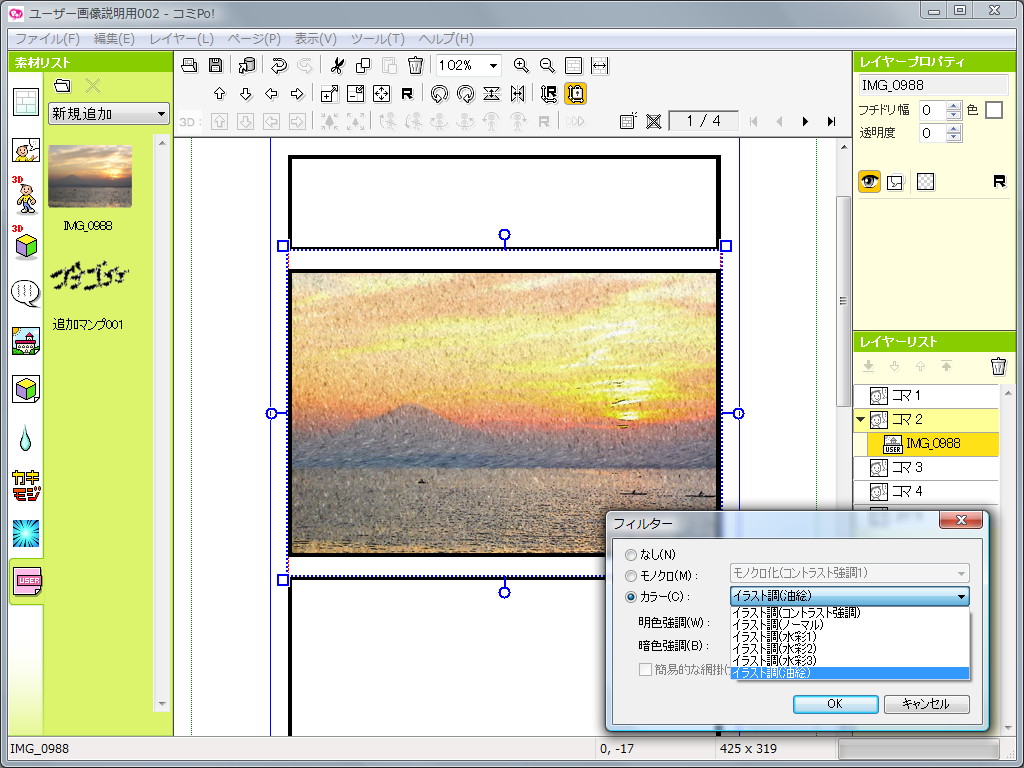The height and width of the screenshot is (768, 1024).
Task: Fit page width to window
Action: click(x=600, y=65)
